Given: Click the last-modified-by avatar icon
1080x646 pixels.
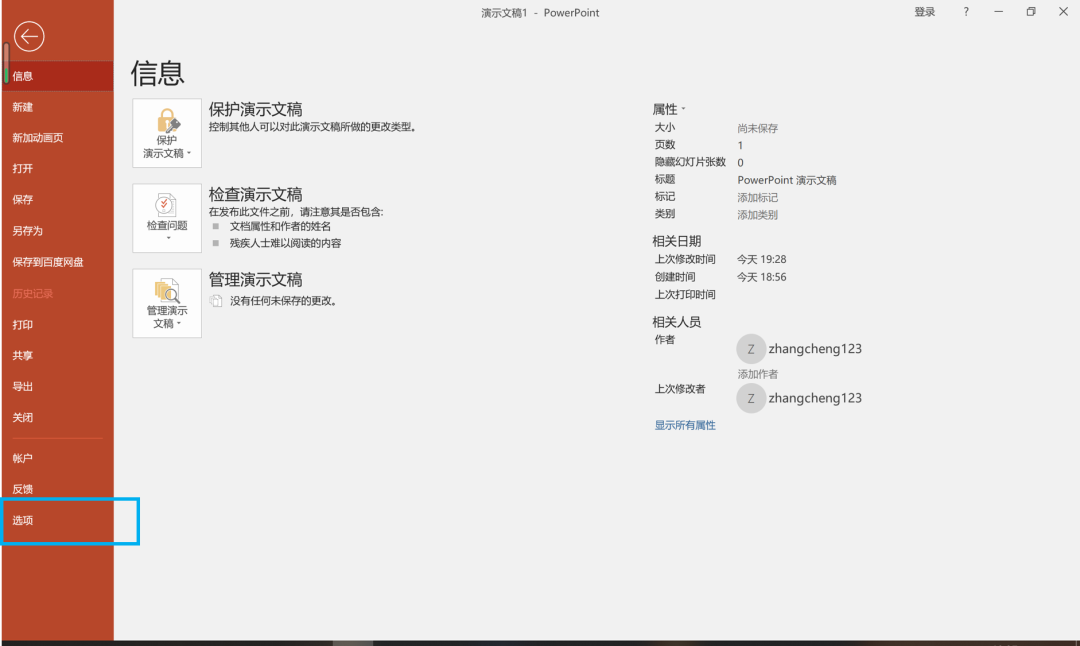Looking at the screenshot, I should point(751,398).
